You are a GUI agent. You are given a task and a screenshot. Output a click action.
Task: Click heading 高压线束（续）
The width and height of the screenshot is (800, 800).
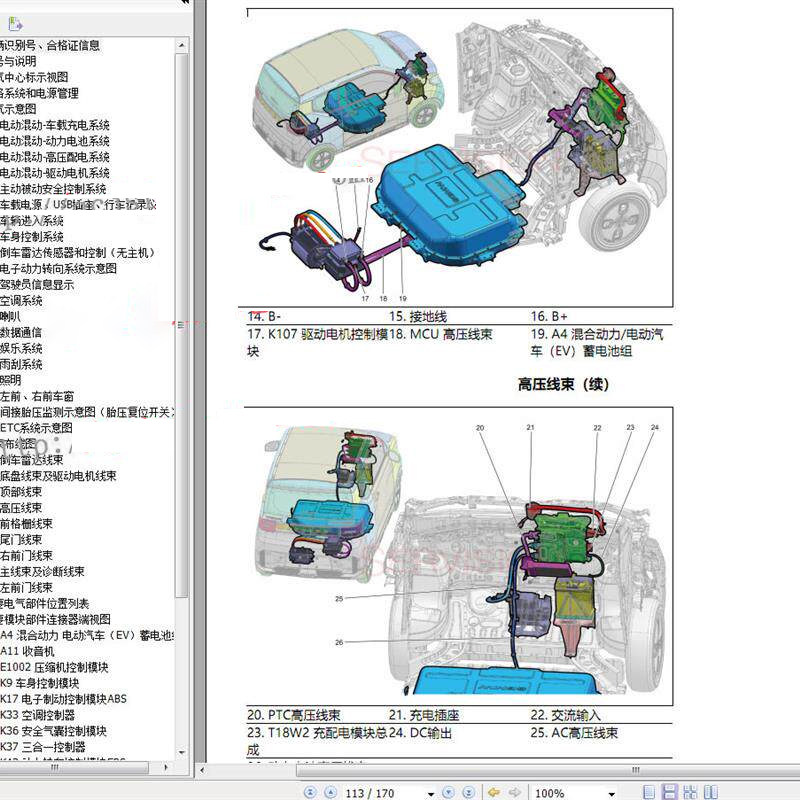pos(563,384)
